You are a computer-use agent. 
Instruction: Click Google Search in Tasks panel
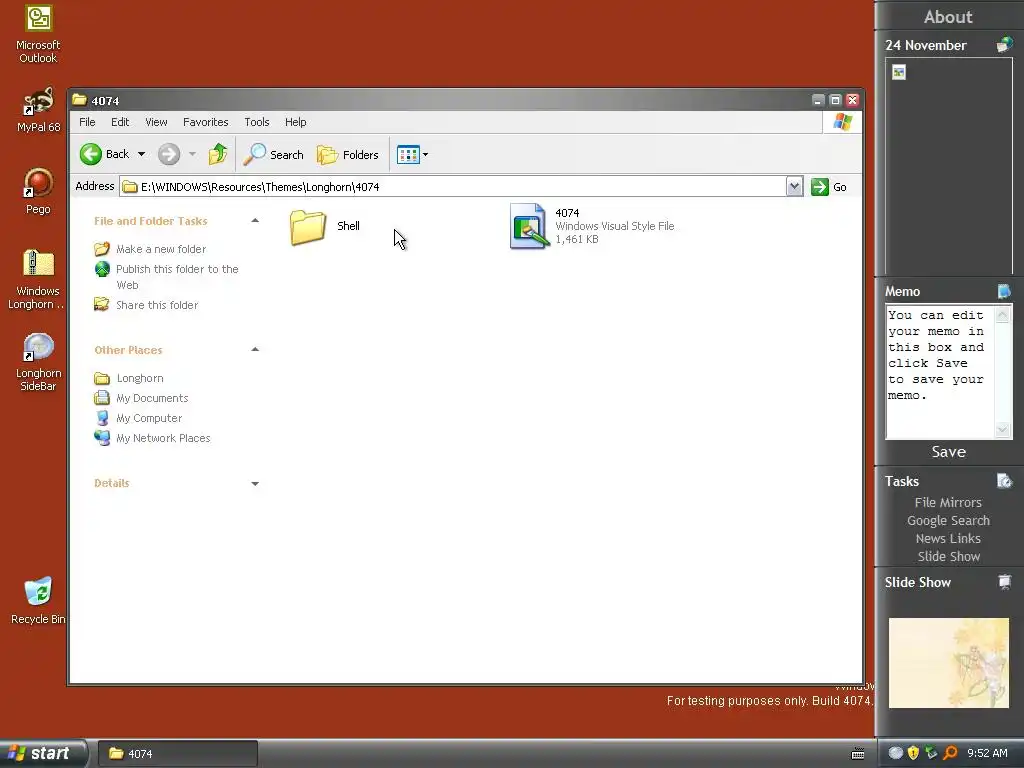(x=948, y=520)
